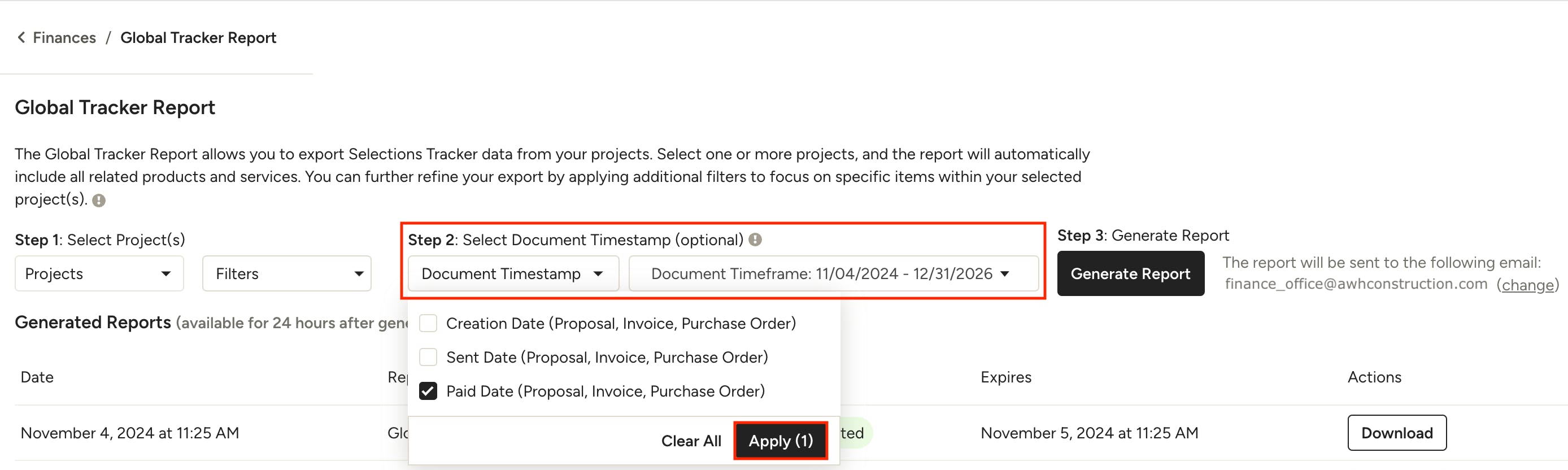This screenshot has width=1568, height=470.
Task: Click the info icon next to Step 2 heading
Action: (755, 240)
